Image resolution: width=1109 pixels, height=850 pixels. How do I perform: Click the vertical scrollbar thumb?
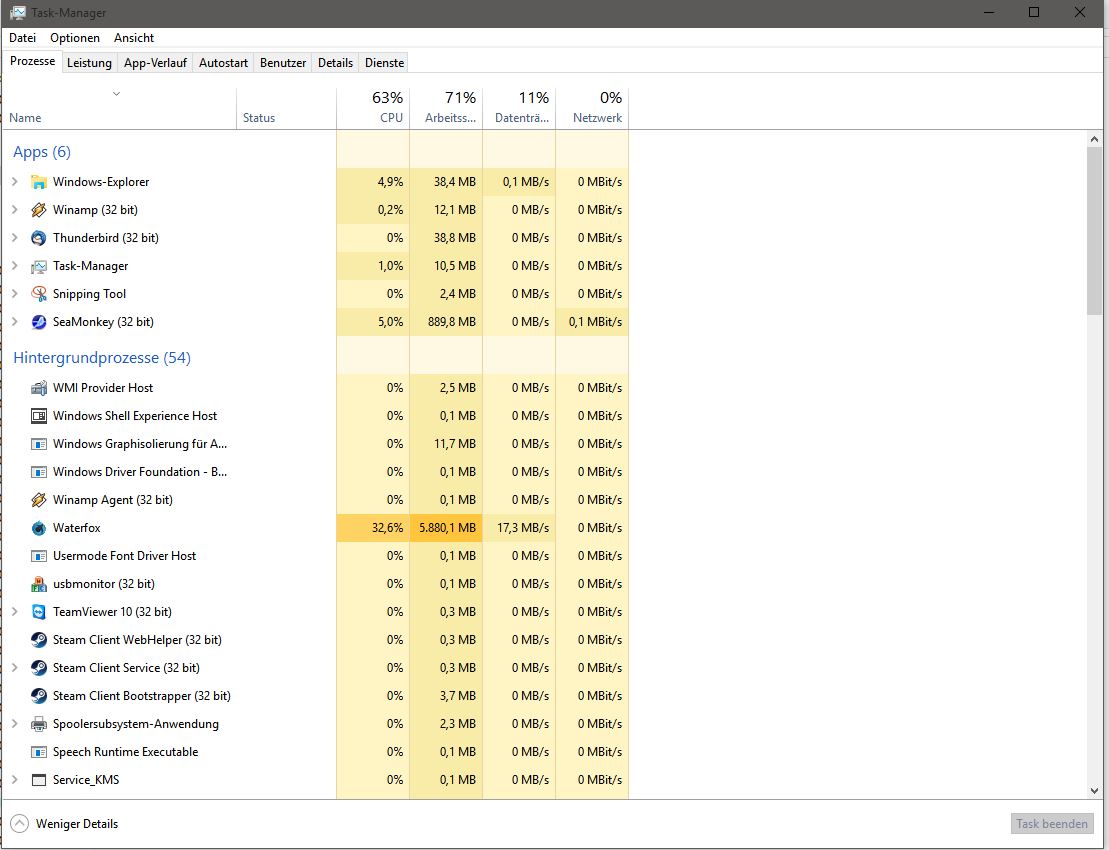coord(1094,231)
